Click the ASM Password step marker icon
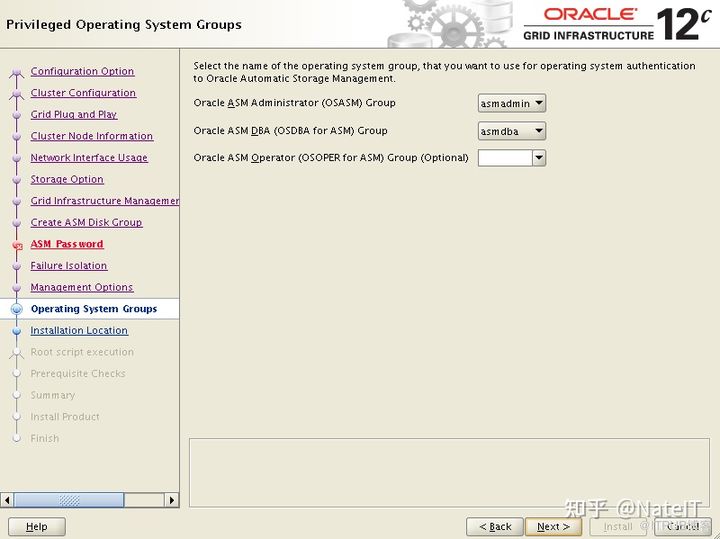 click(x=17, y=246)
